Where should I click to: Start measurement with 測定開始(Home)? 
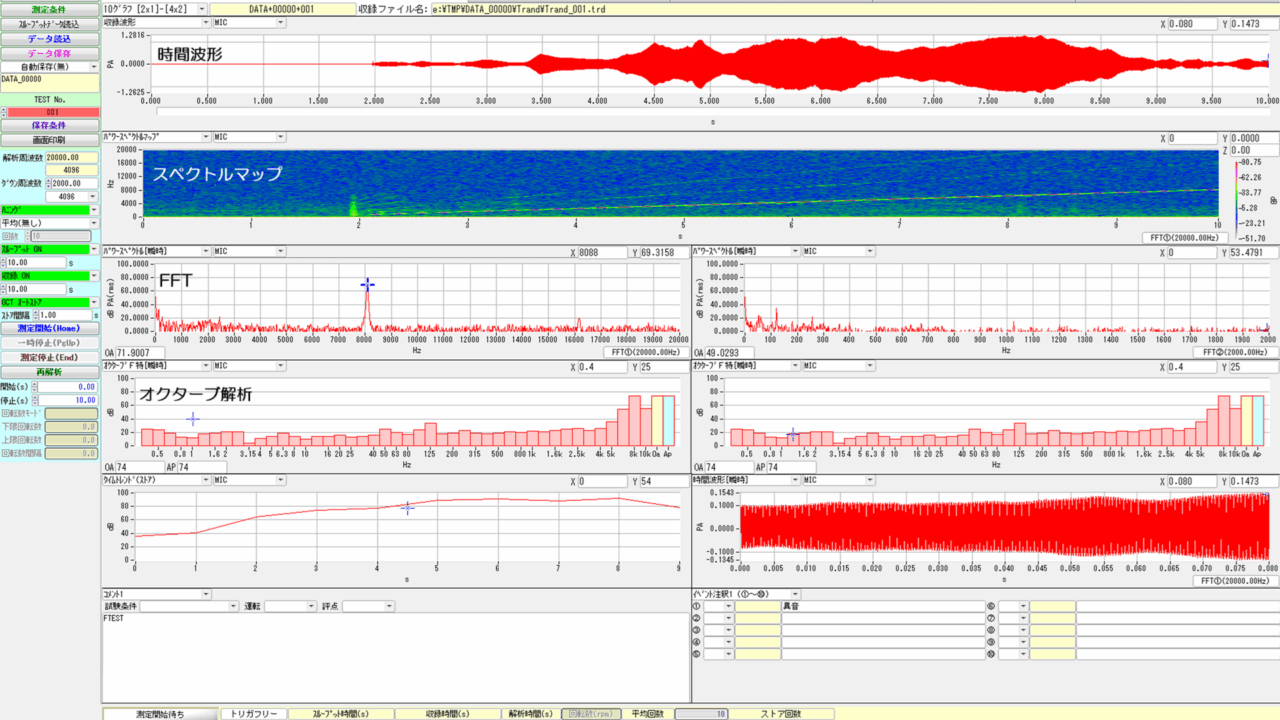49,328
